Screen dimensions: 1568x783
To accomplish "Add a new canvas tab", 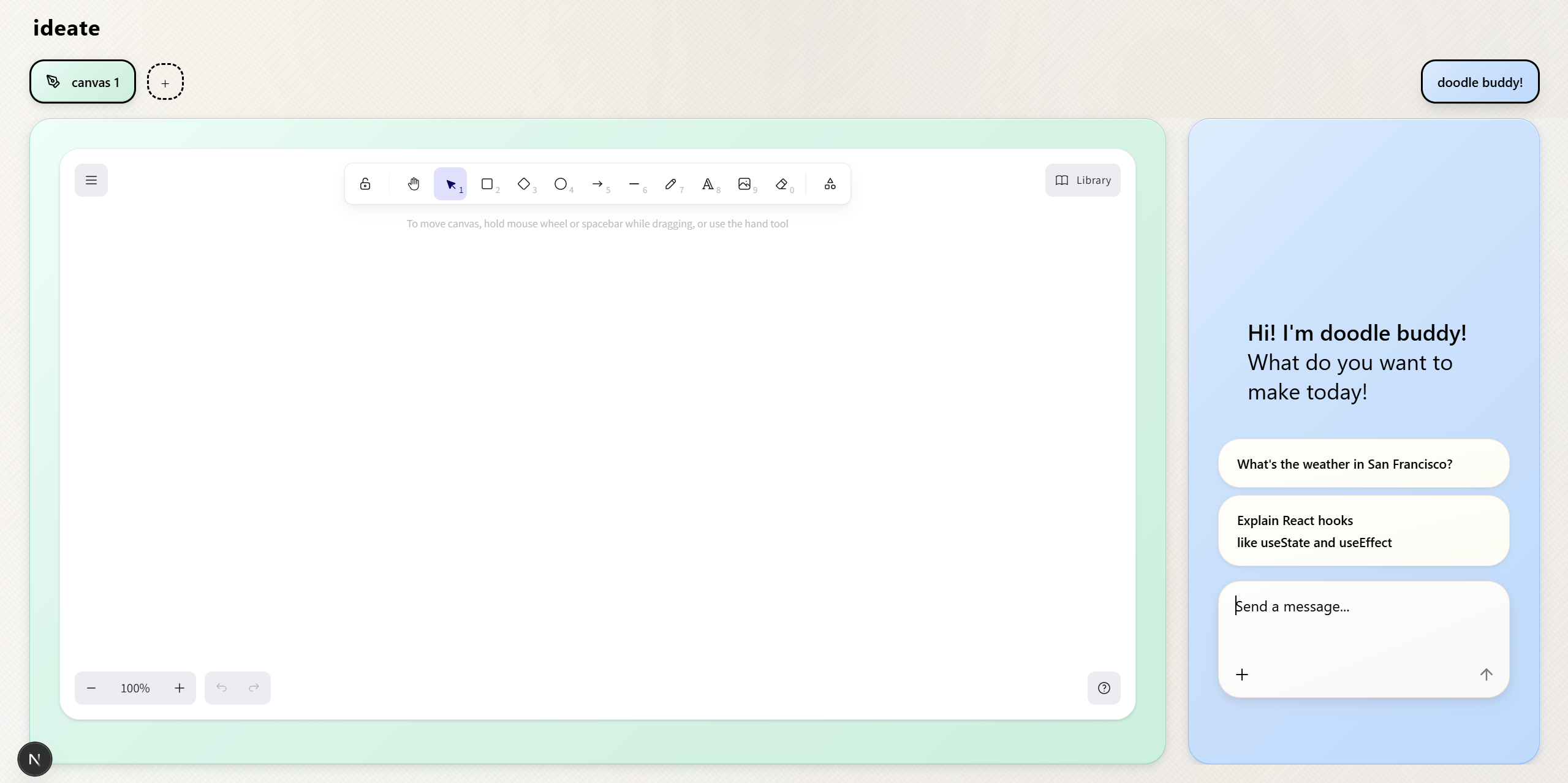I will (165, 82).
